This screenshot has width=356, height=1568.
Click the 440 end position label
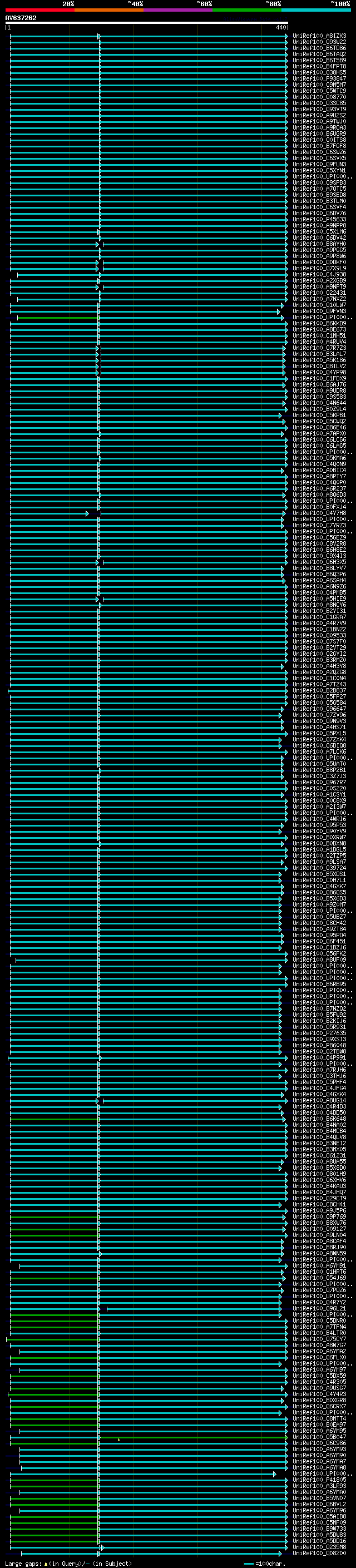[x=280, y=27]
